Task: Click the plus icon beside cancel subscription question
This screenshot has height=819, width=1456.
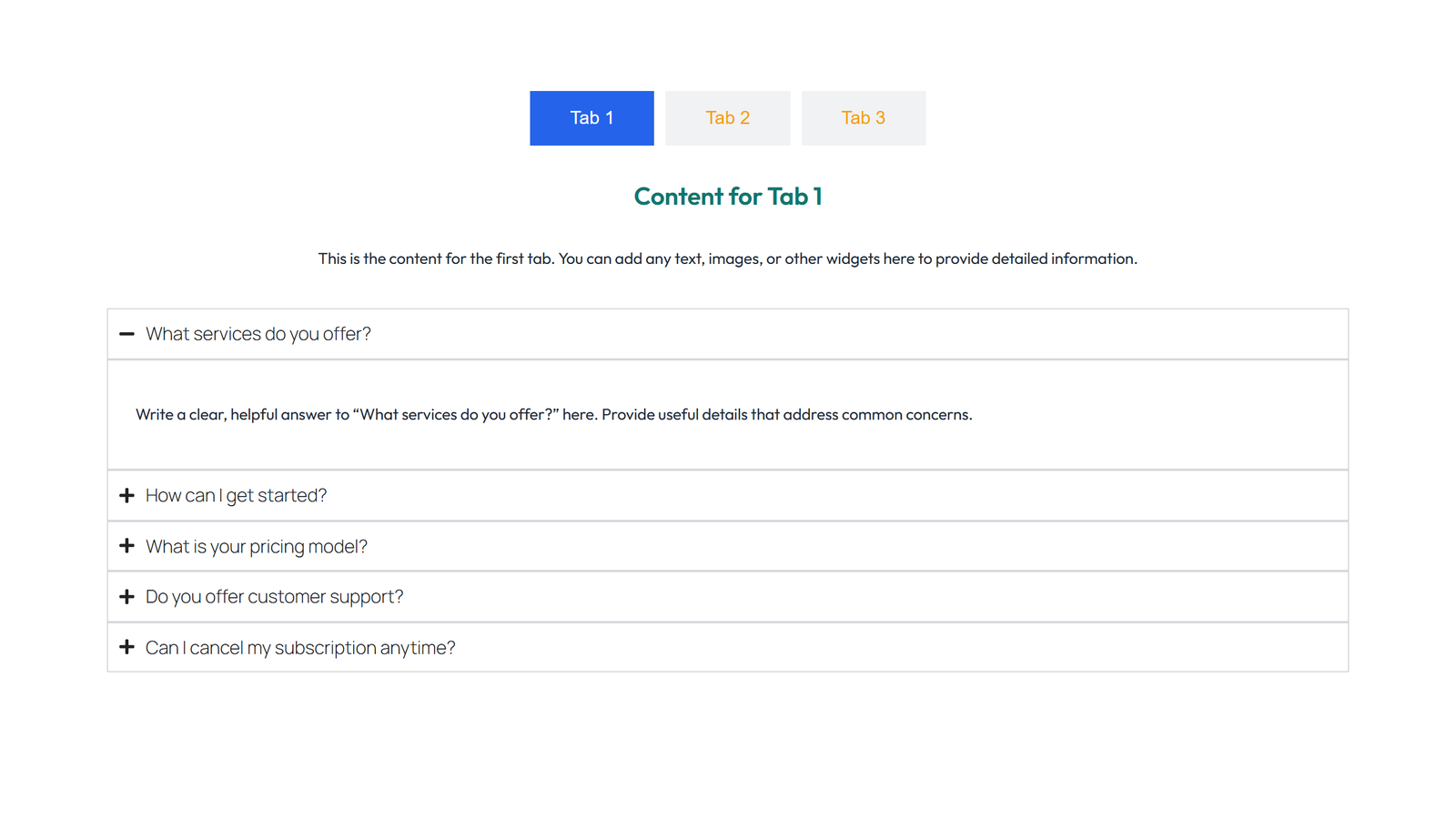Action: coord(126,647)
